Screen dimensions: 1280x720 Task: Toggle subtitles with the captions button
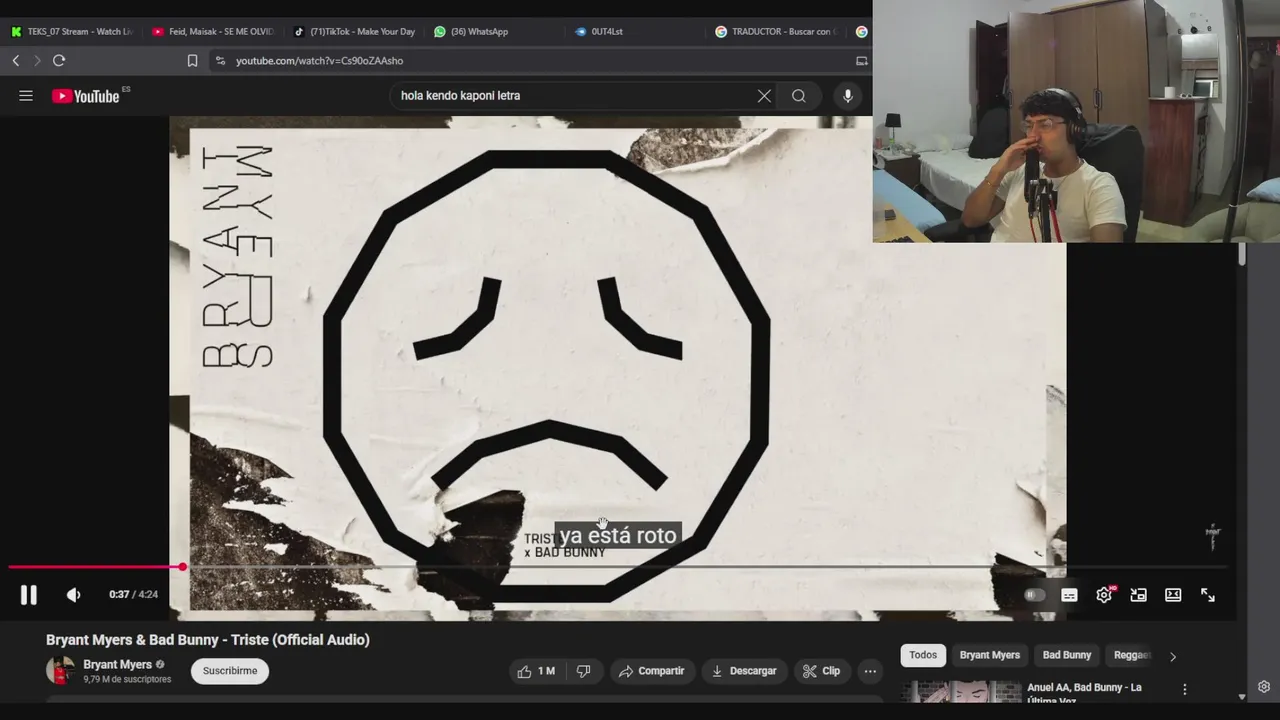1069,595
